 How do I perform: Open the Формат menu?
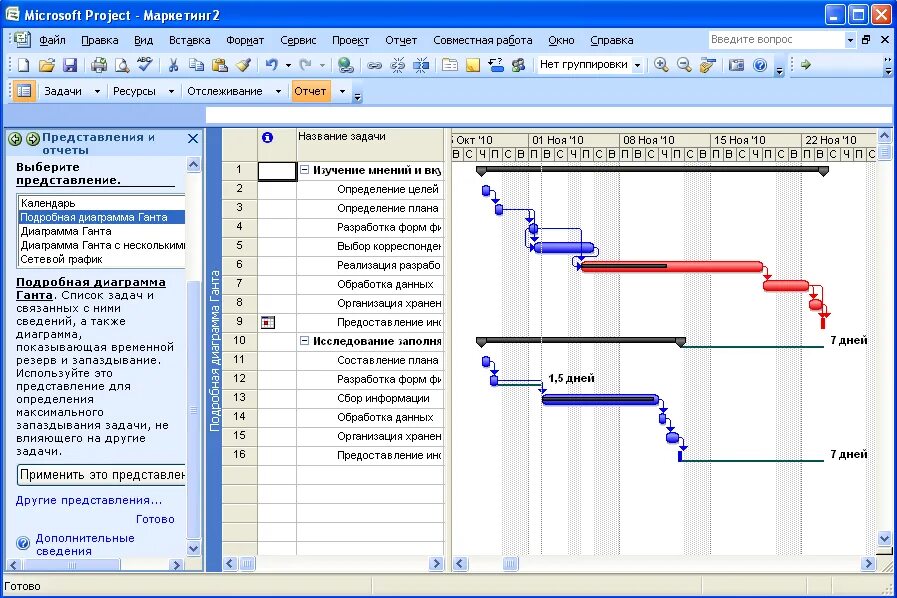[x=245, y=41]
